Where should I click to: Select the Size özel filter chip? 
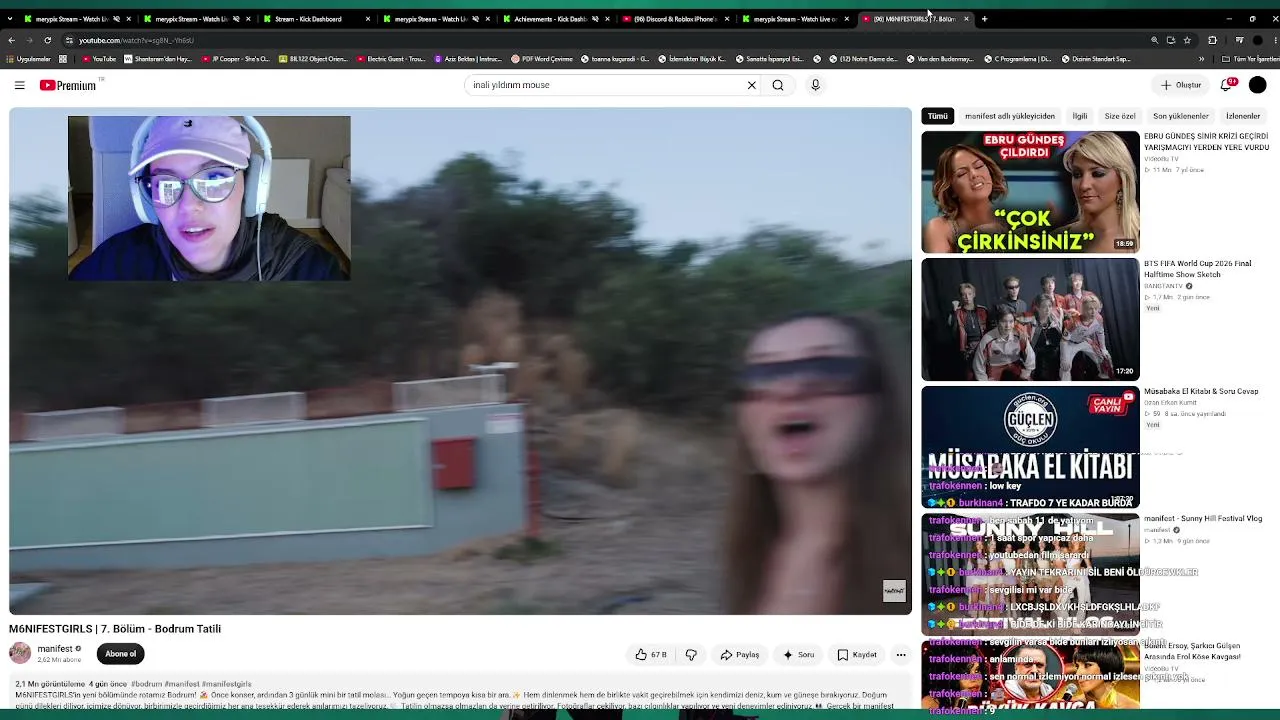[1120, 116]
